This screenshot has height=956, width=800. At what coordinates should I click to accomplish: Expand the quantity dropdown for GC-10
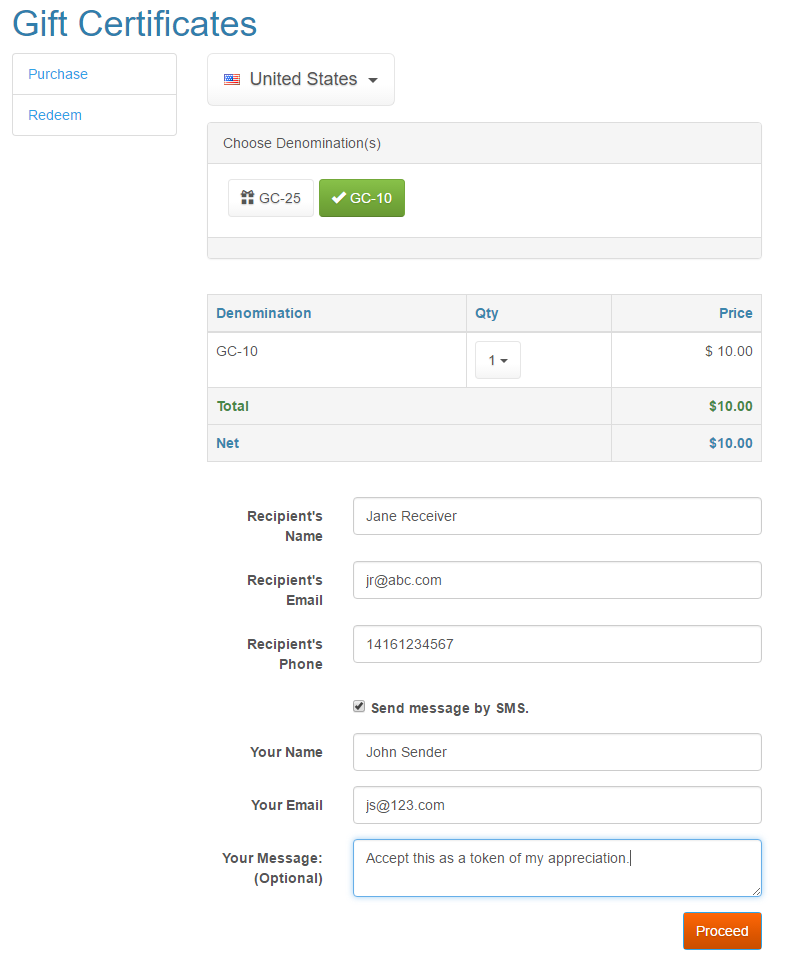498,360
